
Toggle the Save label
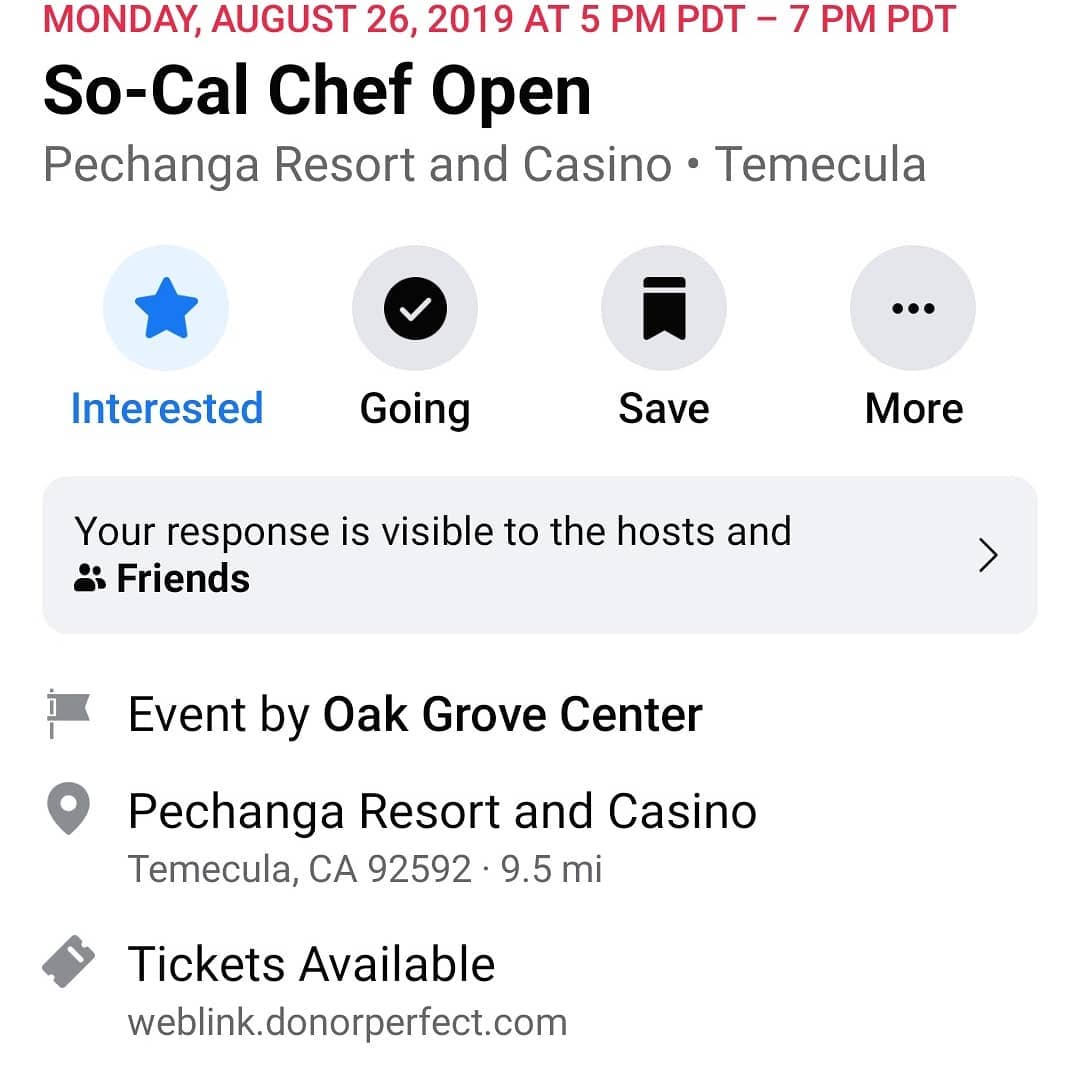pos(664,408)
